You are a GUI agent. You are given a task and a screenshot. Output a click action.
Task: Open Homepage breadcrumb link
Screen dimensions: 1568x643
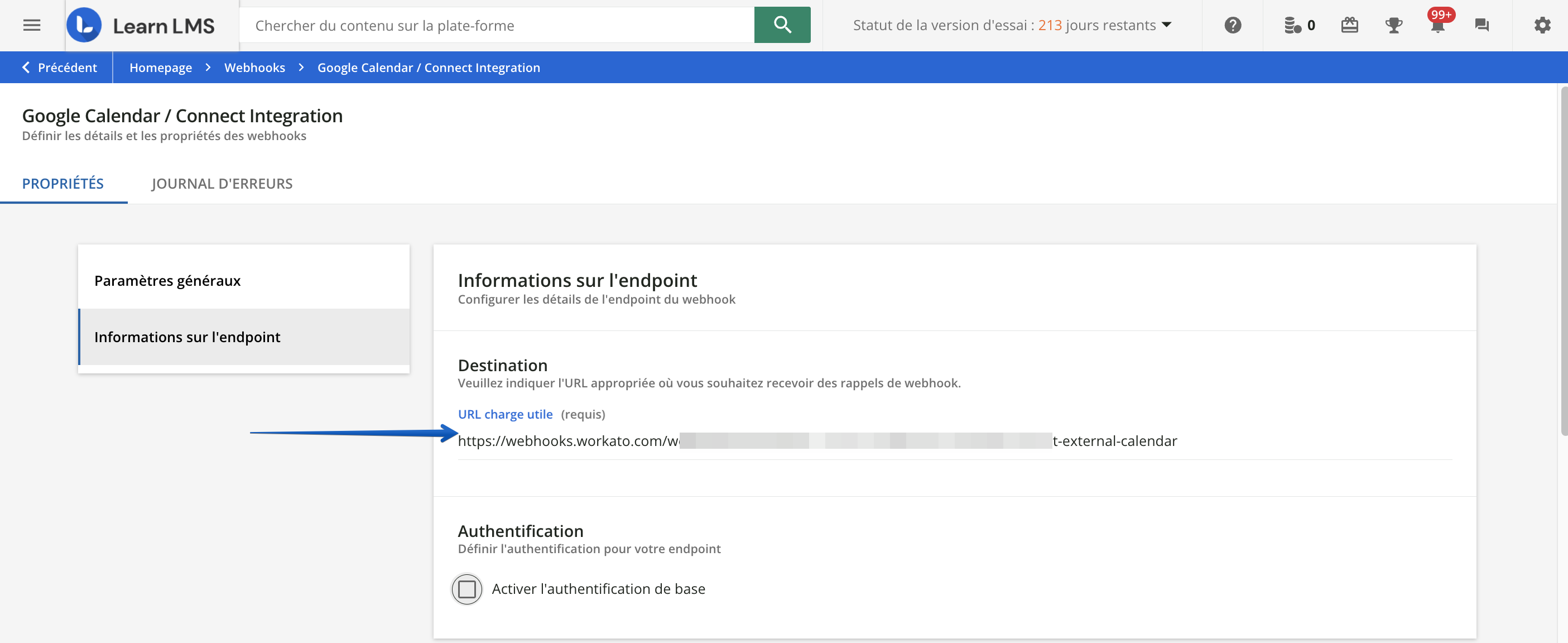(161, 68)
